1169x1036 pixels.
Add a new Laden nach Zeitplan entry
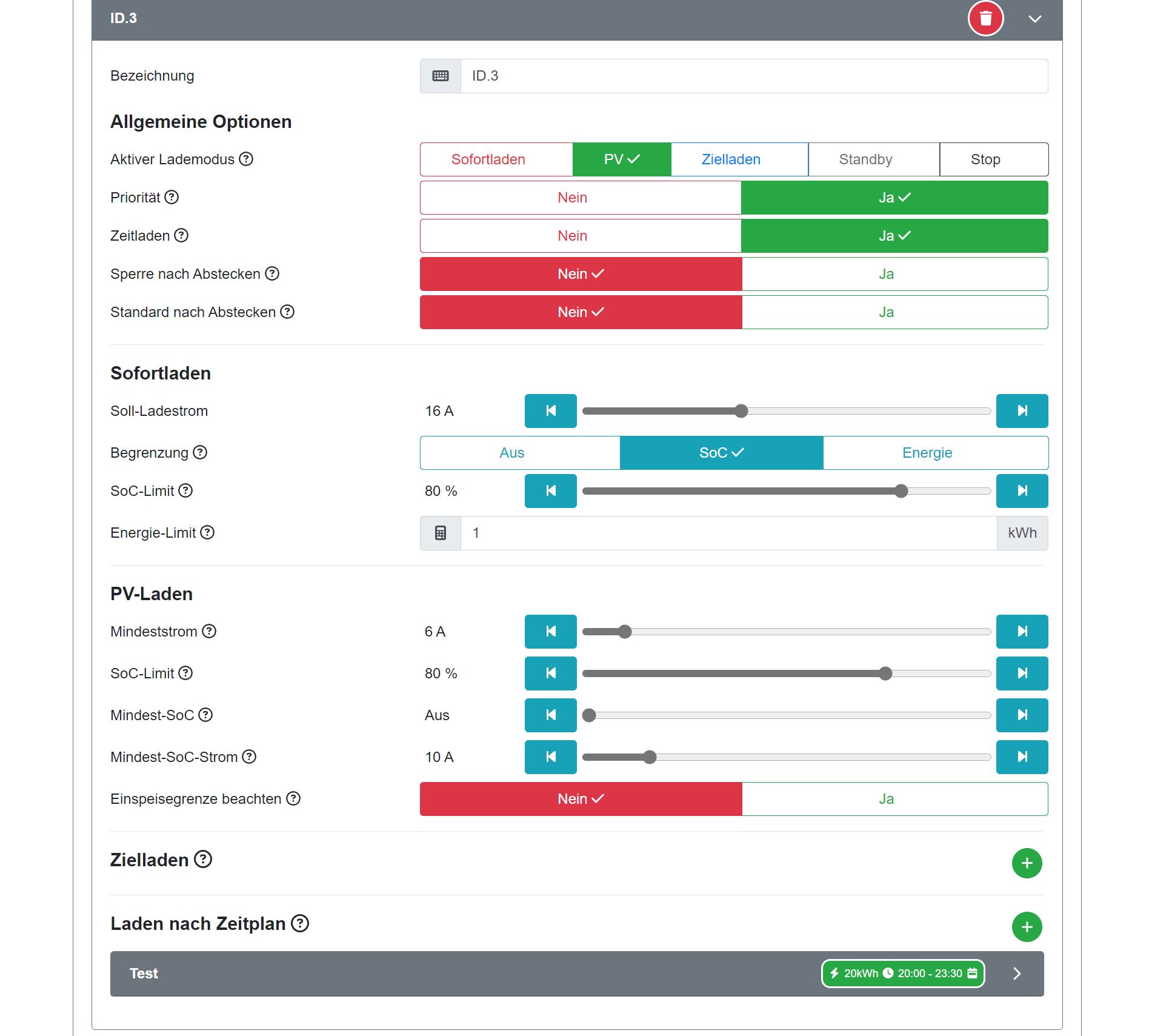coord(1027,927)
